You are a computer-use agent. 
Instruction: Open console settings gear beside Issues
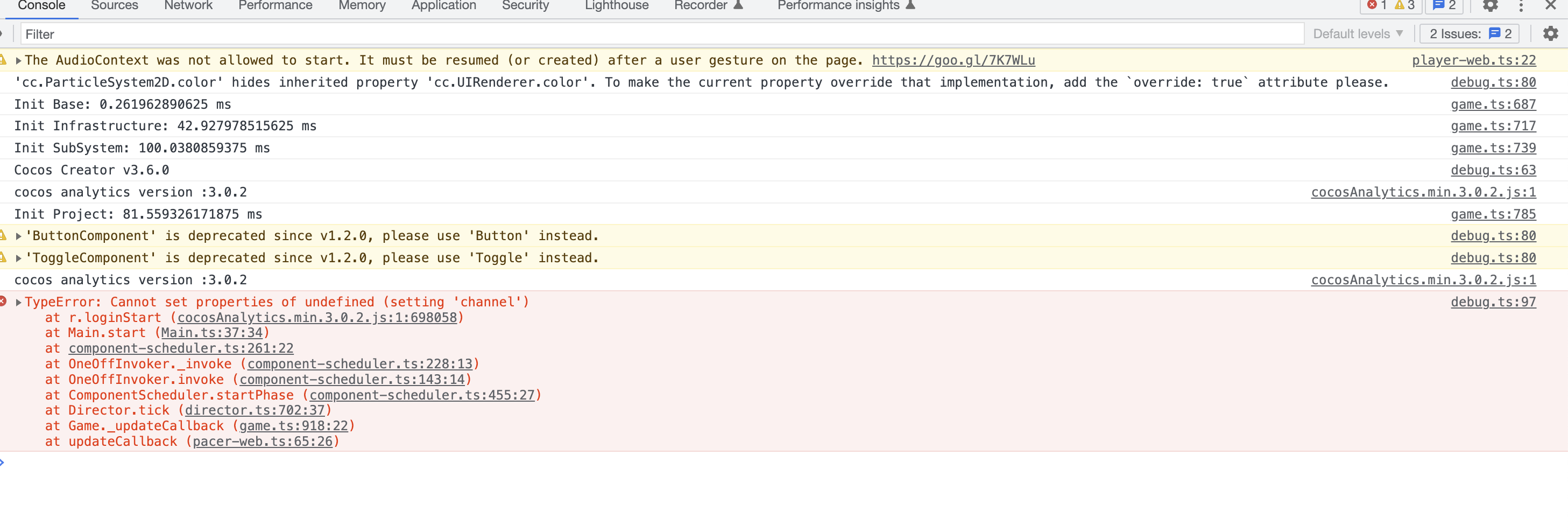tap(1550, 34)
